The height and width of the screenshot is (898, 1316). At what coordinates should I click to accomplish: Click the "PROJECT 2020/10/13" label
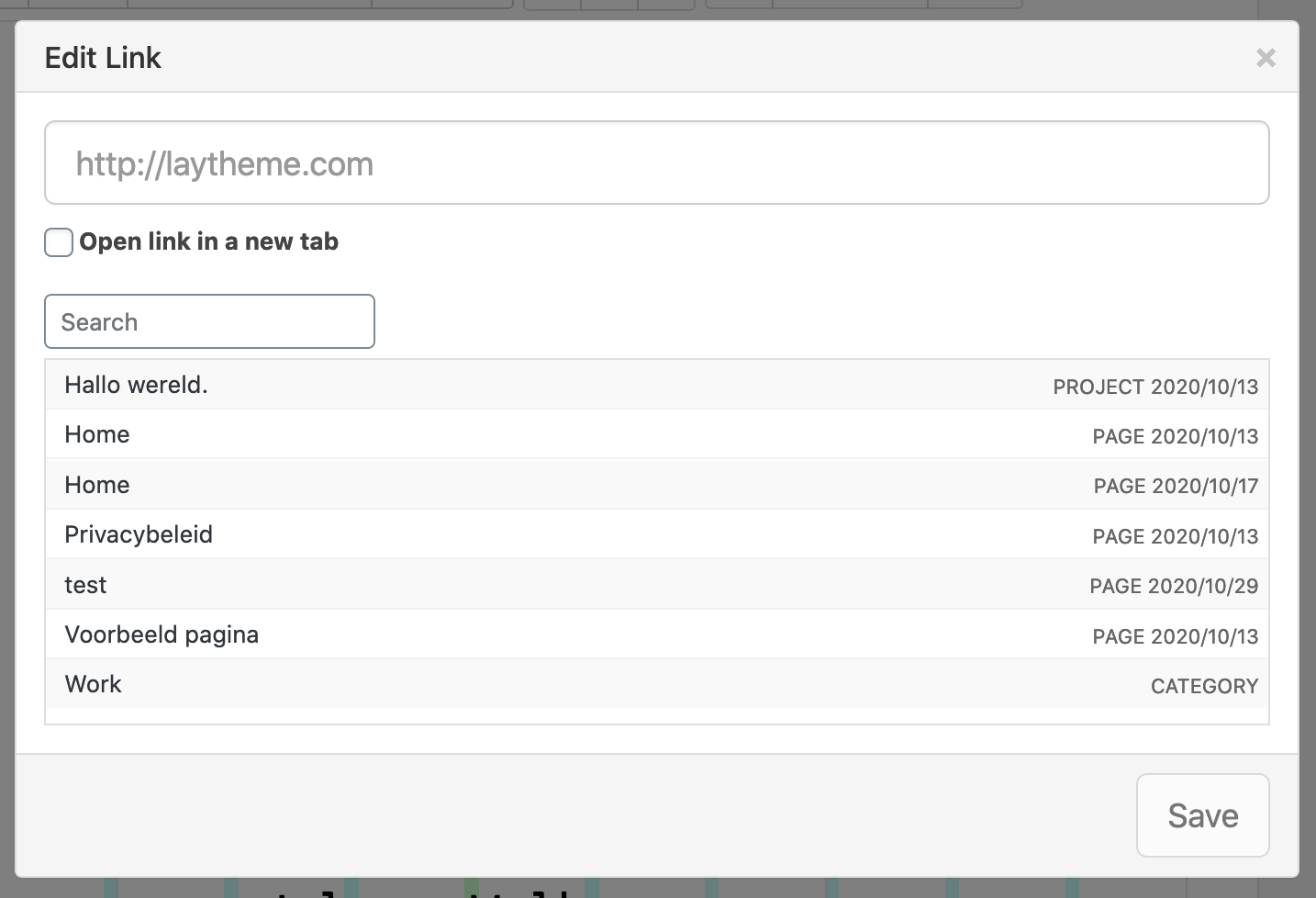click(1155, 387)
